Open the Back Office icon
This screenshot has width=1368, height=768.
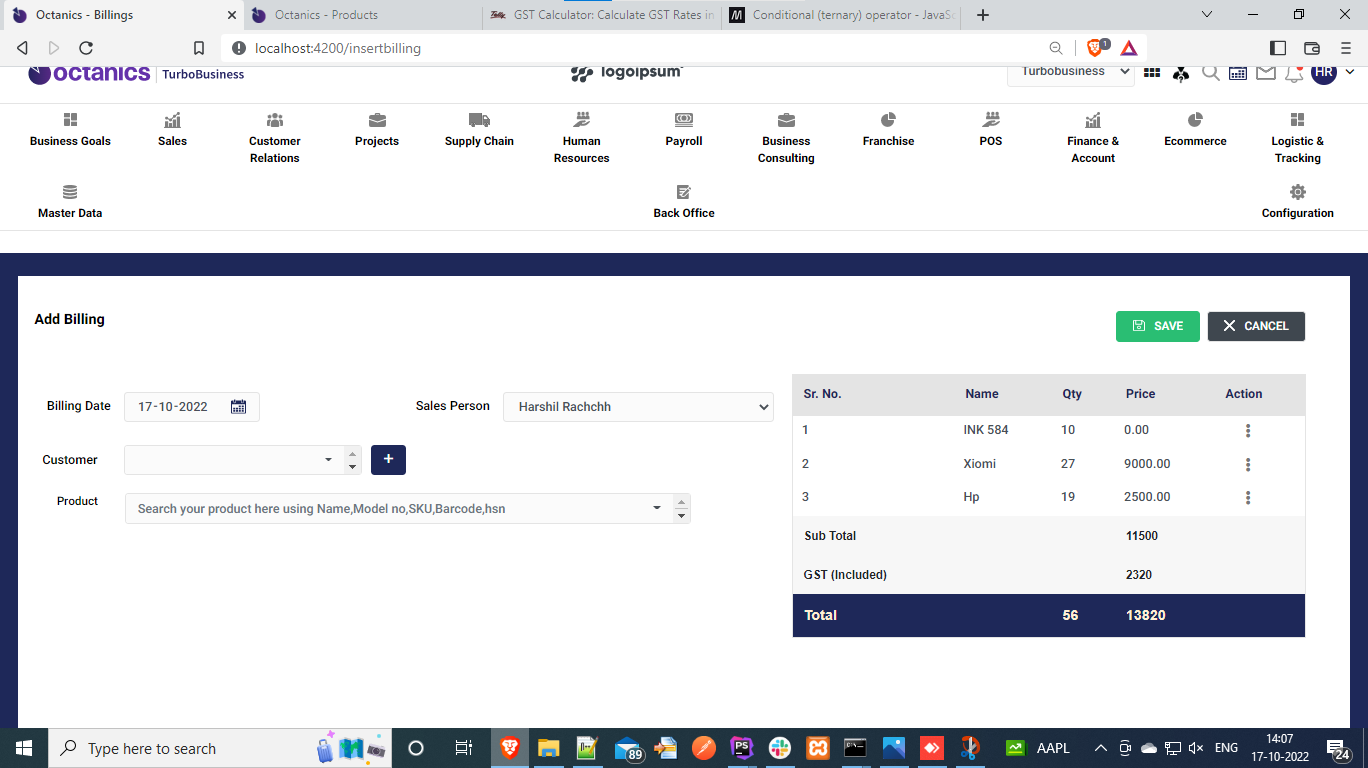(684, 192)
